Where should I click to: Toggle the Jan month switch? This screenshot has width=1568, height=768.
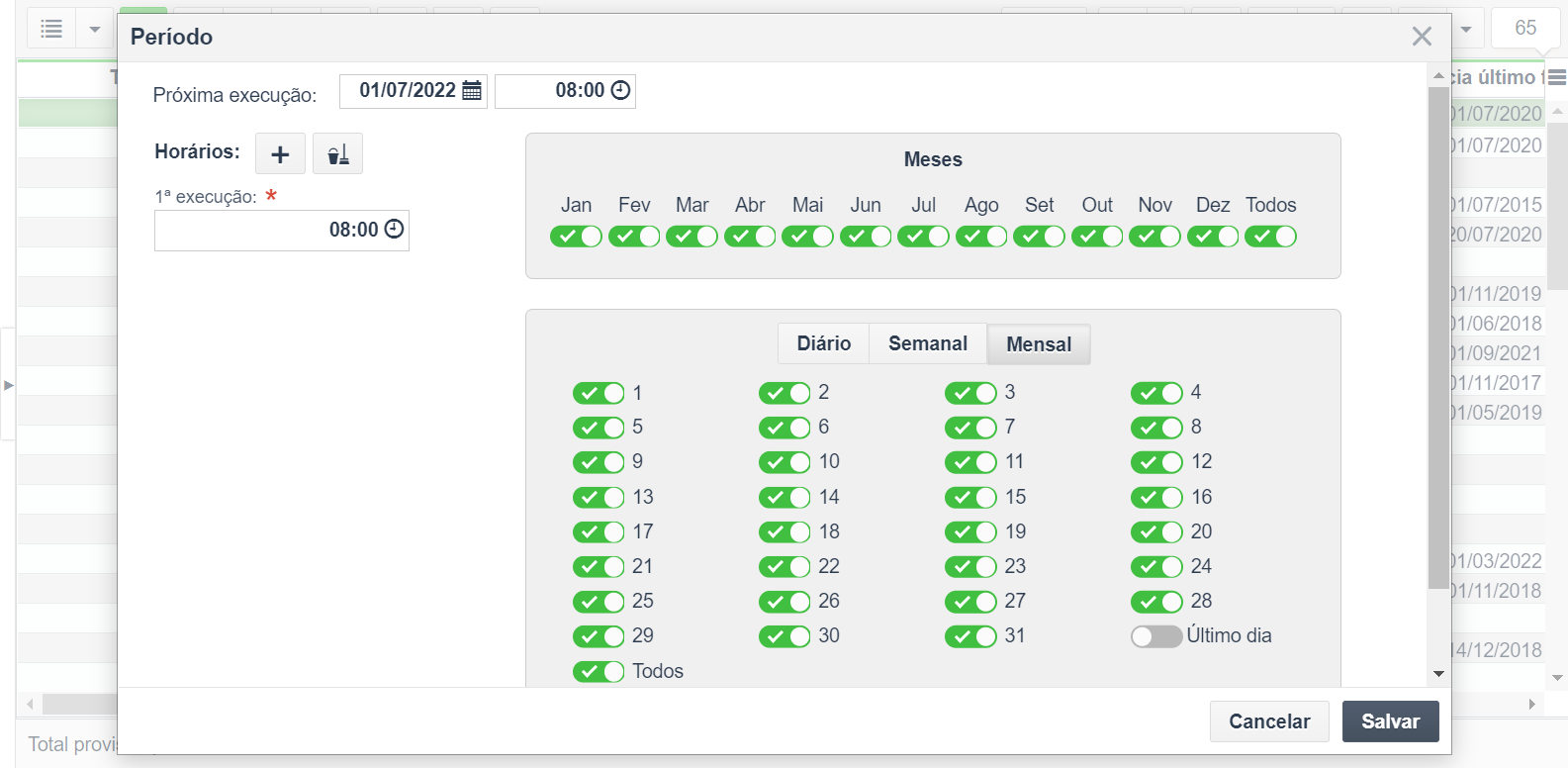(576, 237)
